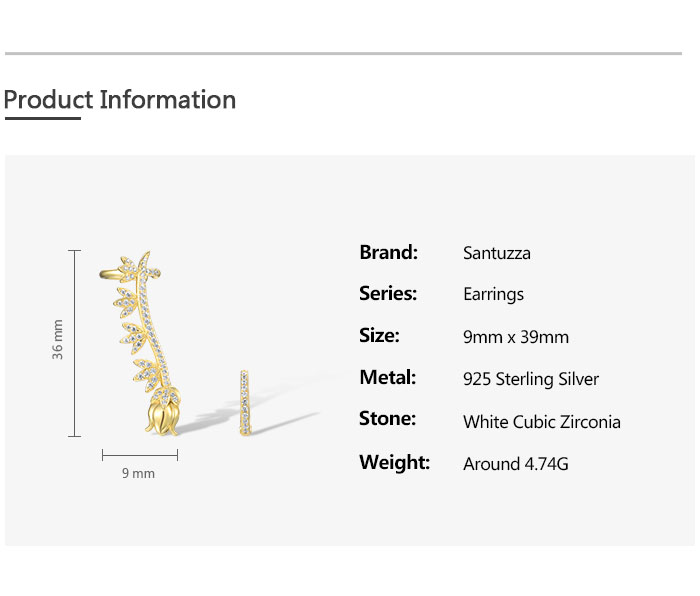Select the 9mm x 39mm size value

pos(516,337)
